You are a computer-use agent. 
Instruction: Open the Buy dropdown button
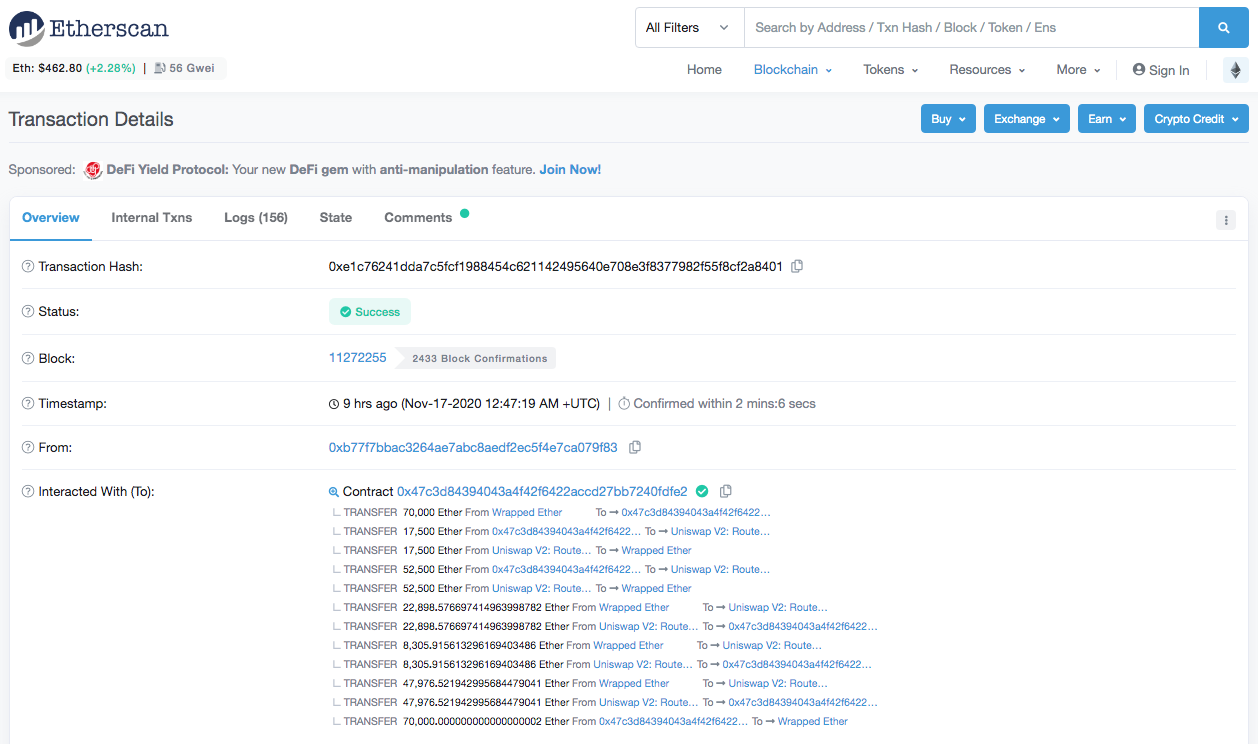[948, 119]
